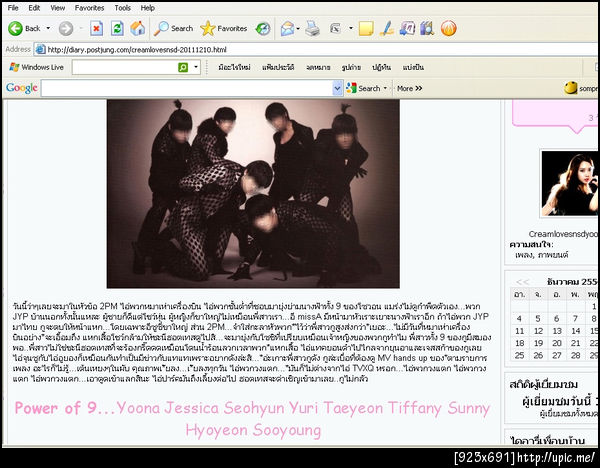Expand Google search box history dropdown
This screenshot has height=468, width=600.
tap(337, 88)
